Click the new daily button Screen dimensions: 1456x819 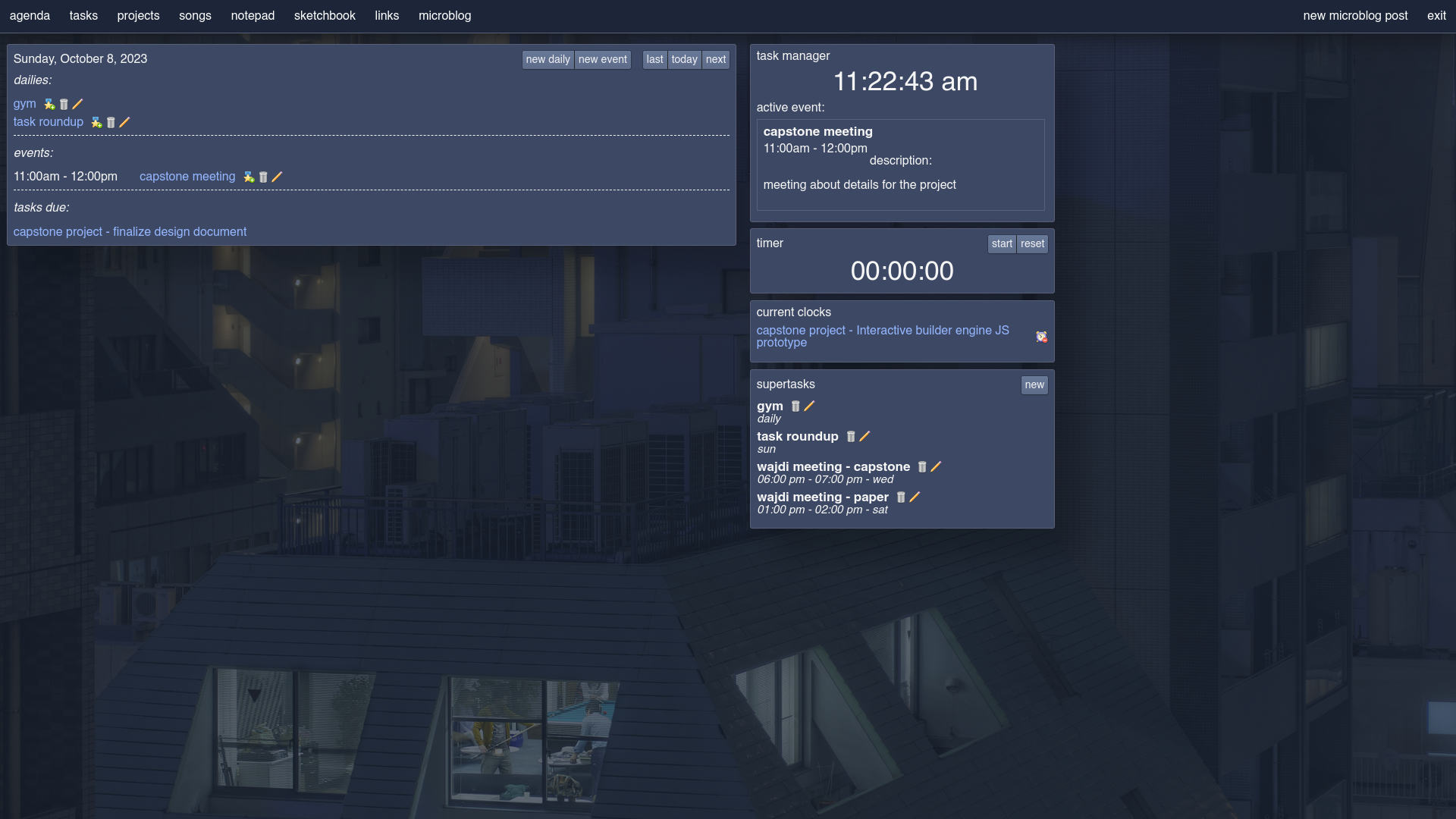coord(548,60)
